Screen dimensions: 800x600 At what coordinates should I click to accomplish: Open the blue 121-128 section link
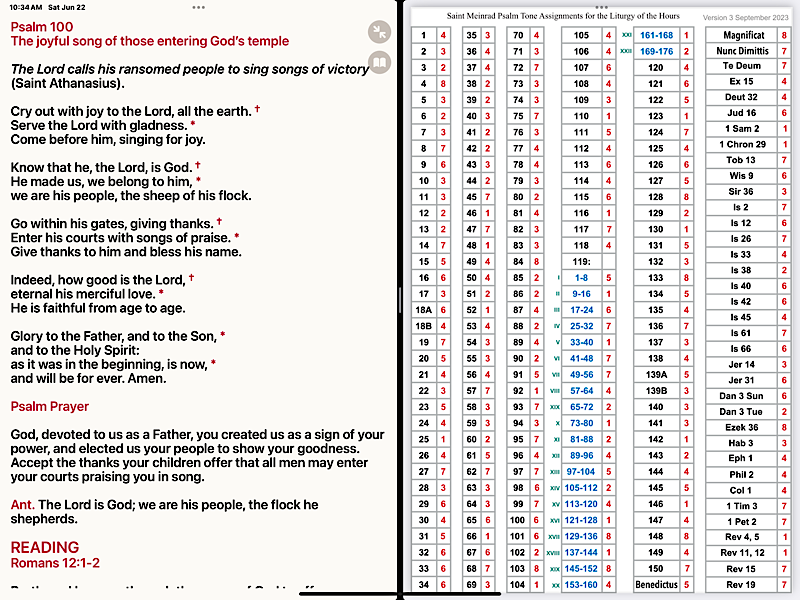coord(581,520)
